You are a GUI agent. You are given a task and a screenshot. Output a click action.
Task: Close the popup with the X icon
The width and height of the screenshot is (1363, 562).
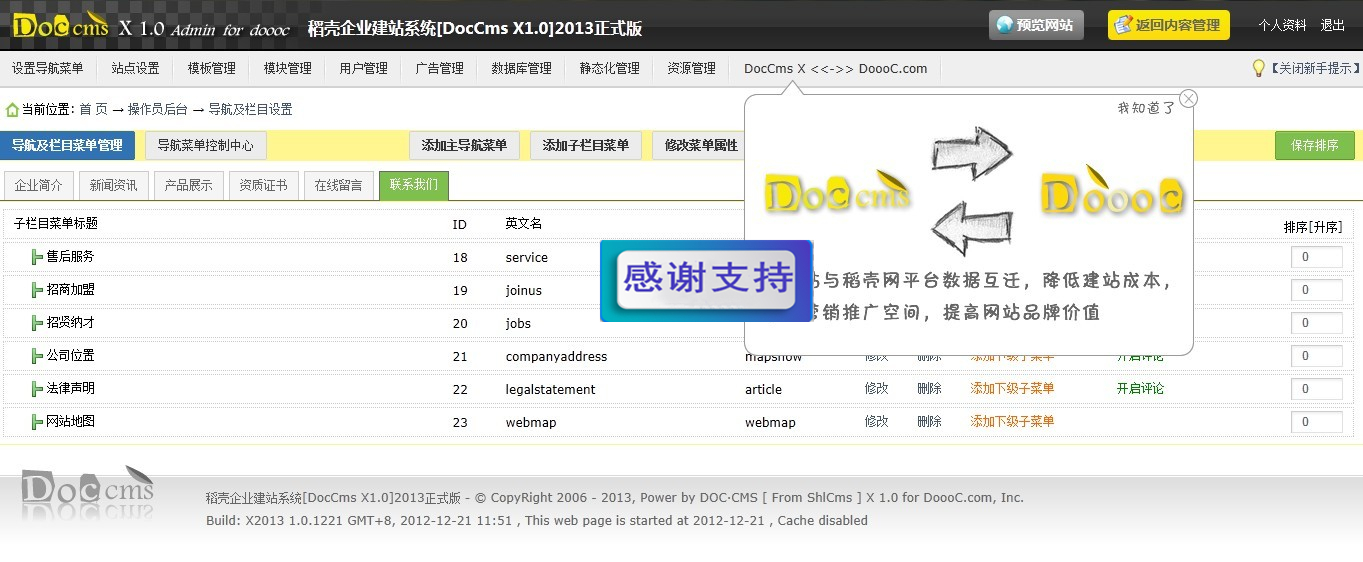click(1188, 98)
